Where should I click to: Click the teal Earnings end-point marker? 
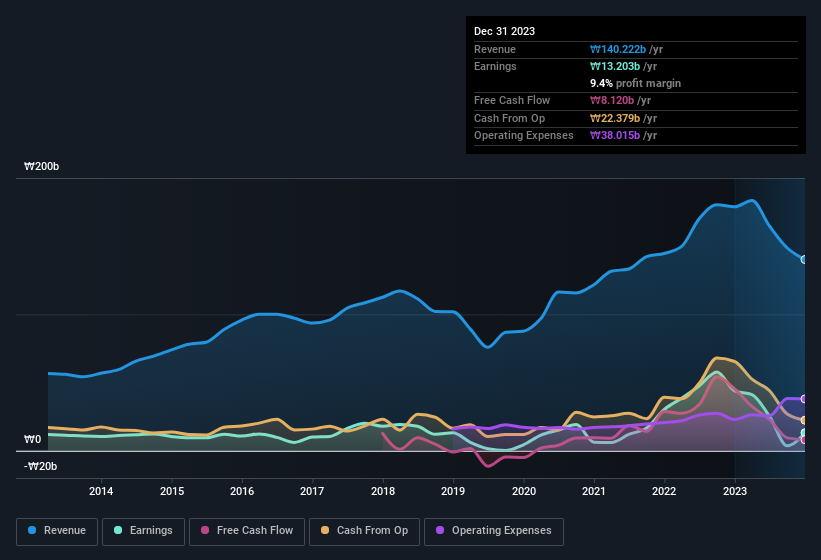coord(804,433)
